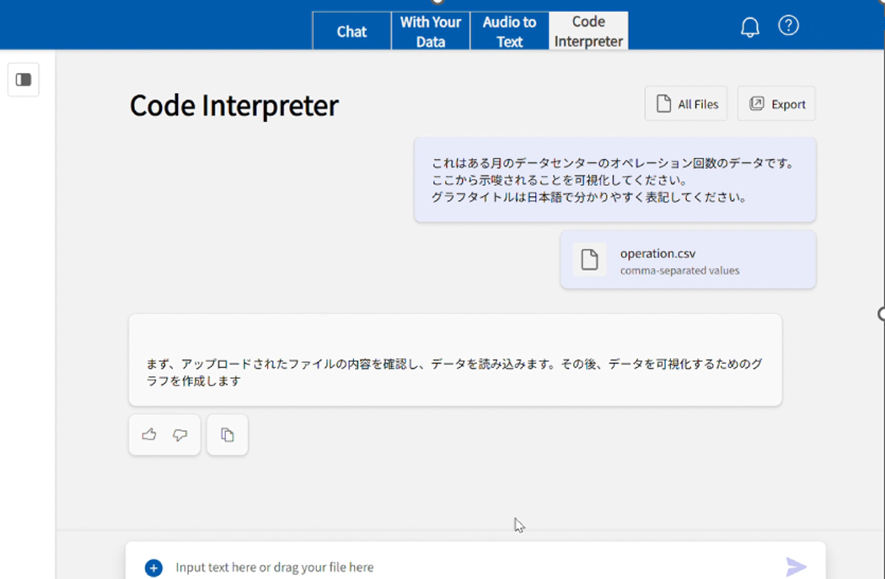Click the assistant's reply text

click(x=454, y=372)
